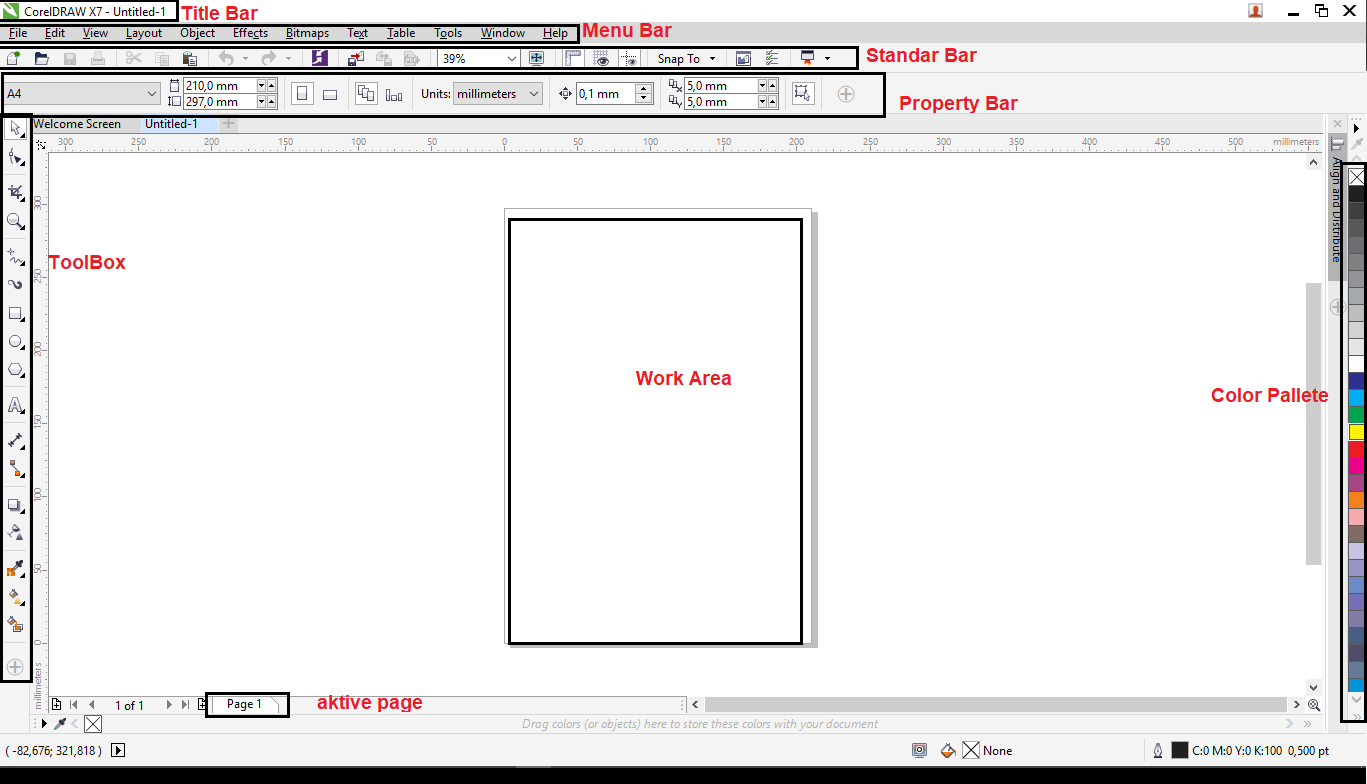The width and height of the screenshot is (1367, 784).
Task: Select the Color Eyedropper tool
Action: tap(16, 569)
